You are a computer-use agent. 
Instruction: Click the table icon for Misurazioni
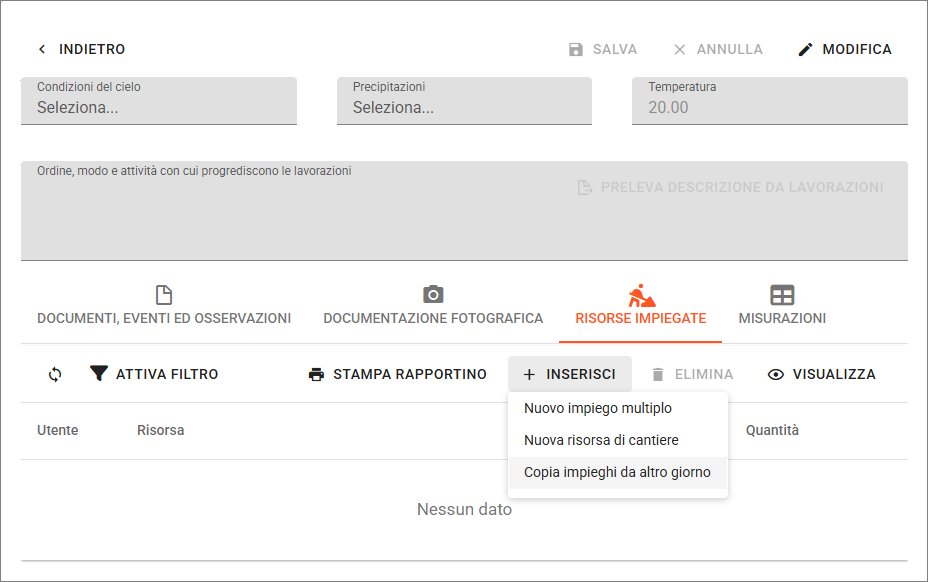[782, 294]
